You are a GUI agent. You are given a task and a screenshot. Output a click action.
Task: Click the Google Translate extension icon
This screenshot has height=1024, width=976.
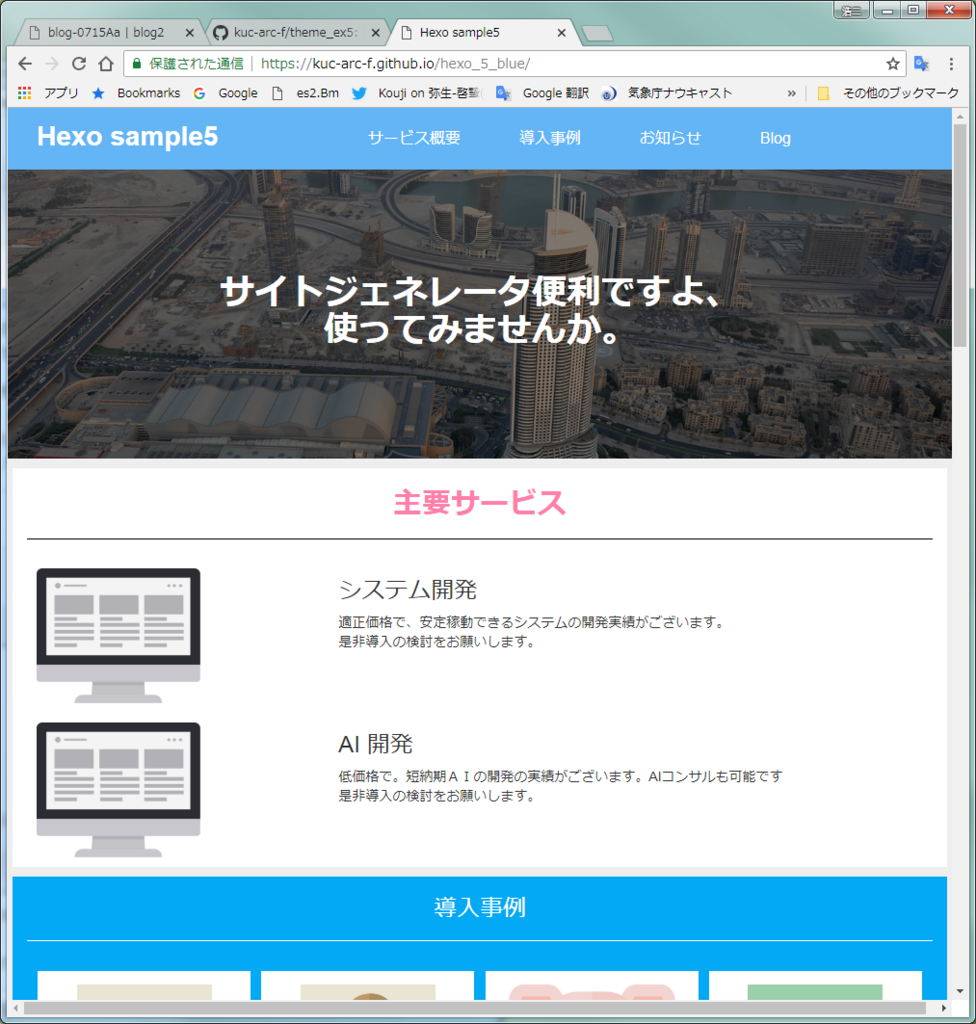(922, 63)
